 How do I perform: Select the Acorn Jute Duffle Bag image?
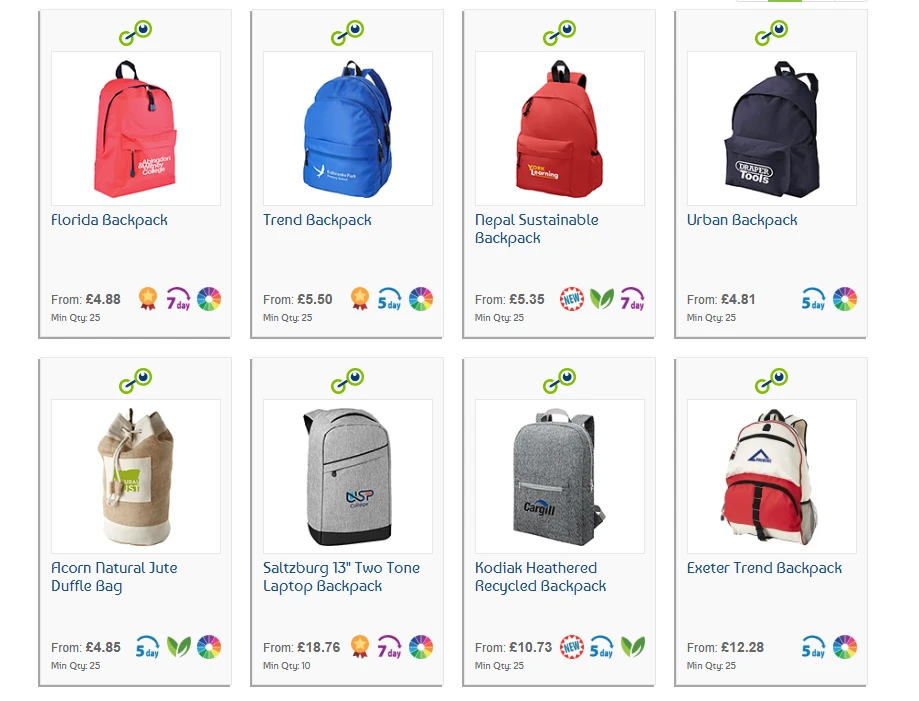coord(135,476)
